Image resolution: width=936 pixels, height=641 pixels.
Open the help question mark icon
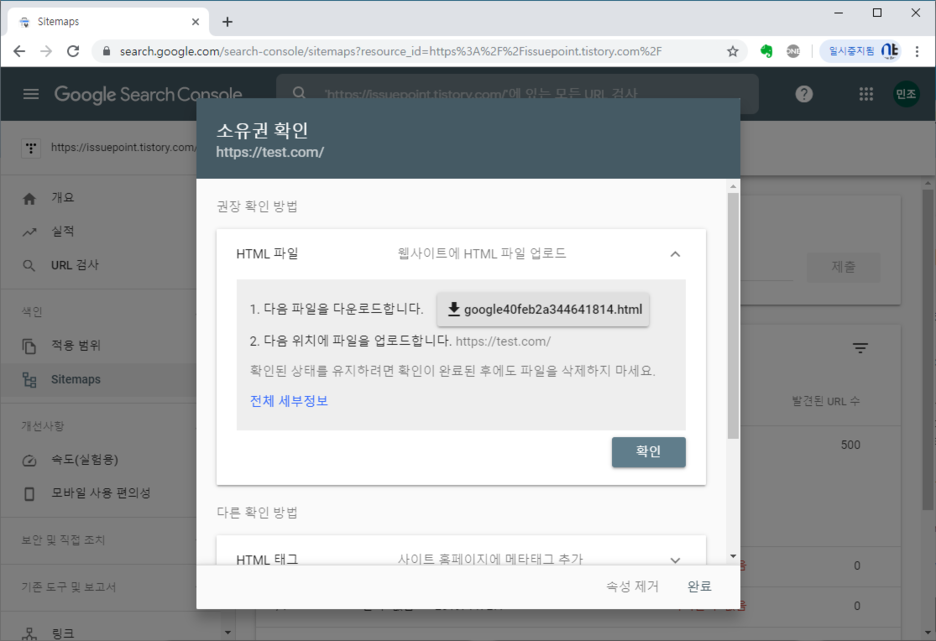[x=804, y=94]
